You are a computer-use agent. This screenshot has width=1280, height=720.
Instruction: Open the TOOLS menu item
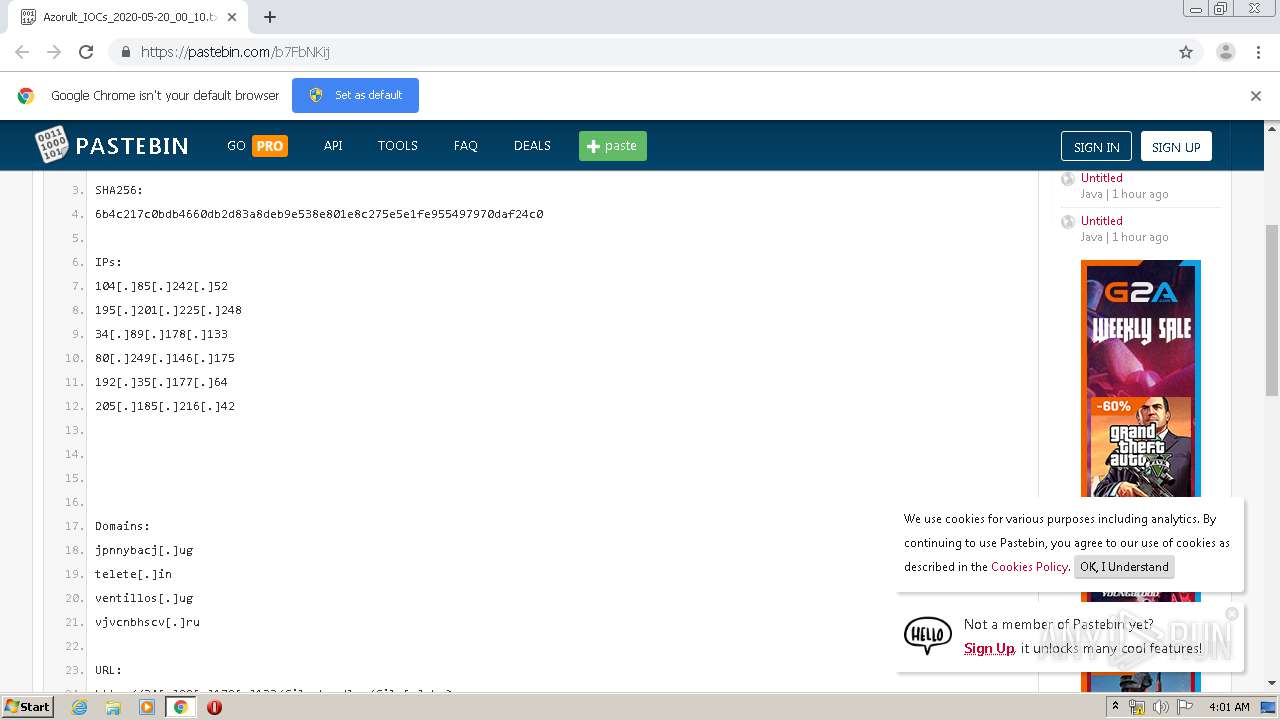(397, 145)
